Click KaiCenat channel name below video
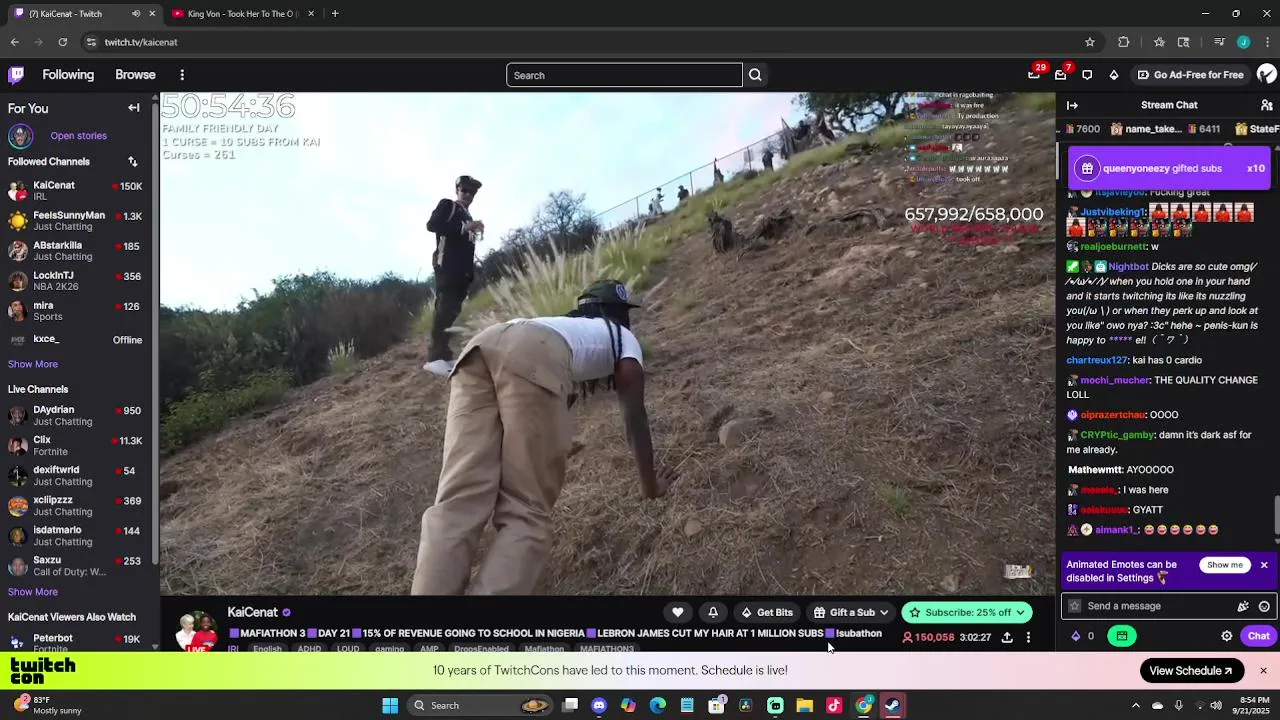The width and height of the screenshot is (1280, 720). (x=252, y=612)
